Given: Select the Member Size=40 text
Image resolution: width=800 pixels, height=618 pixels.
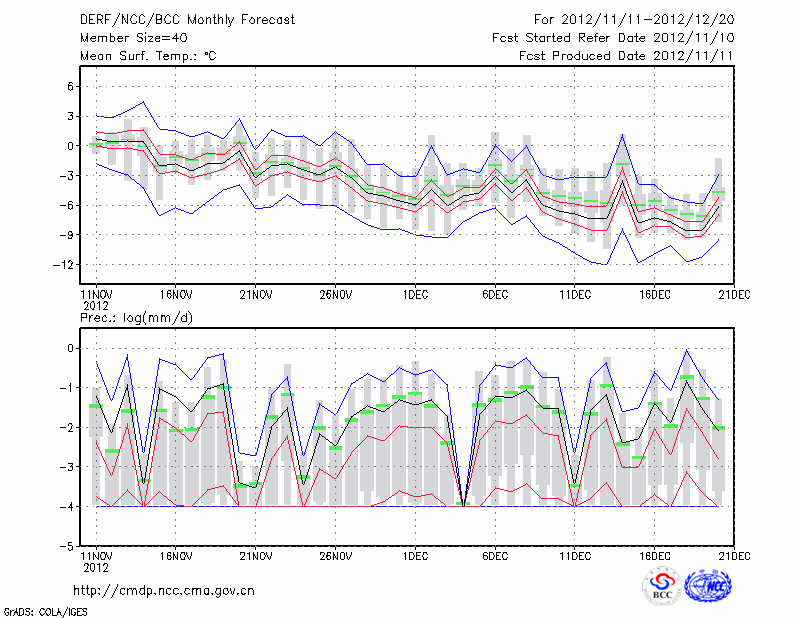Looking at the screenshot, I should tap(131, 38).
